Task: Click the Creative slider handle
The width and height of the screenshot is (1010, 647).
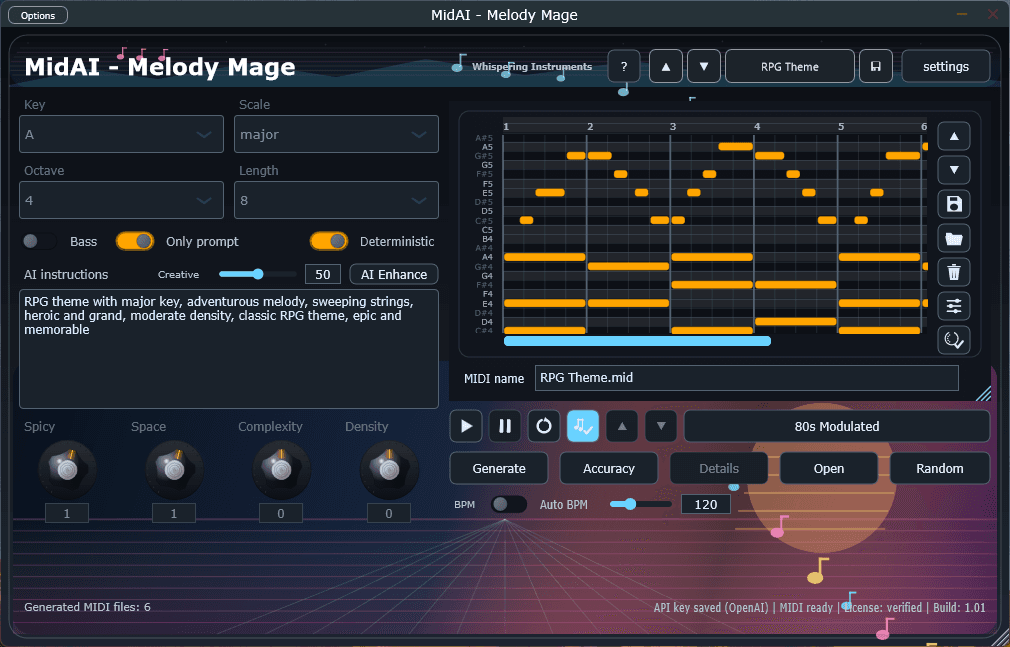Action: [x=258, y=274]
